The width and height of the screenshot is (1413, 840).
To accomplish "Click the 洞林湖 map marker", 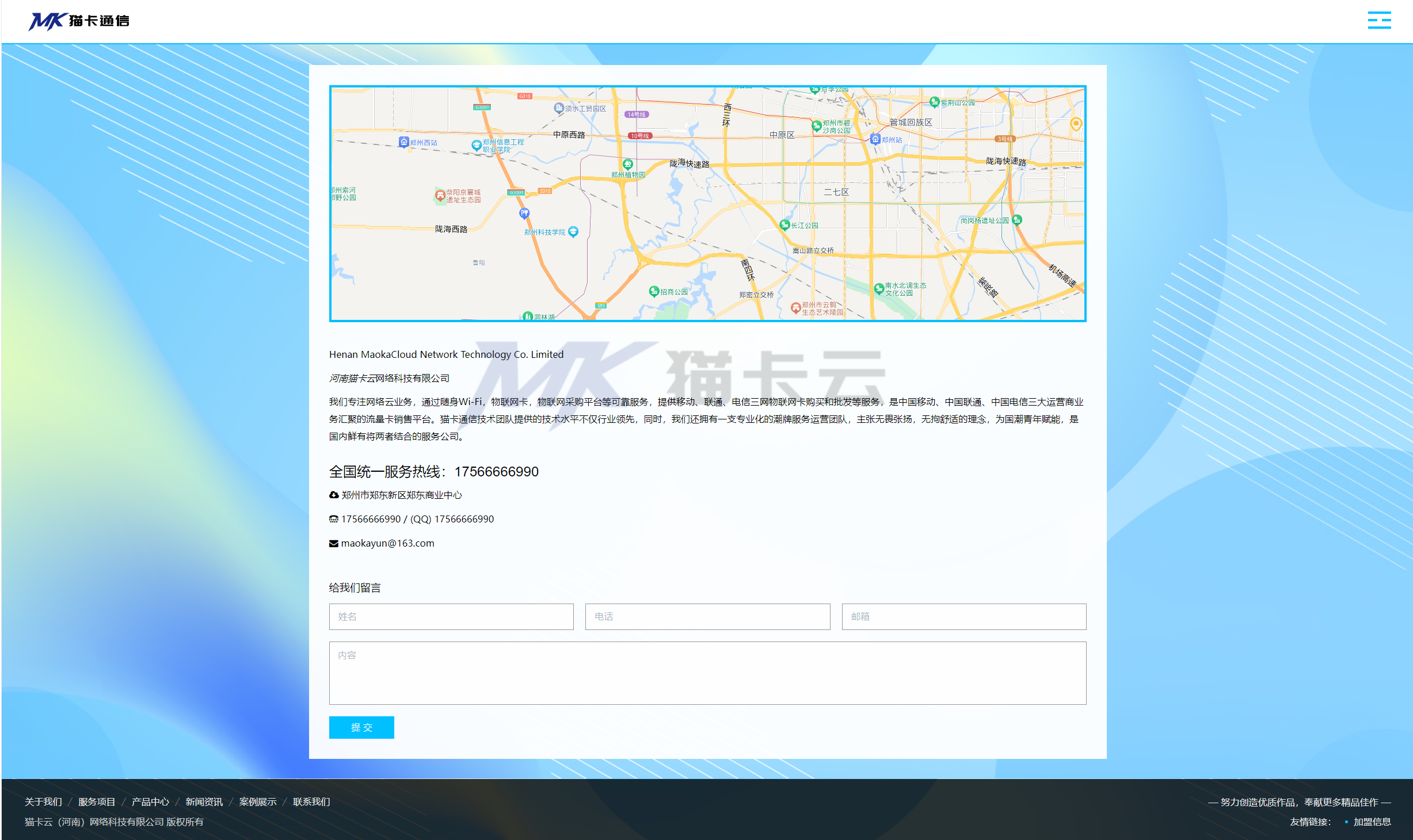I will tap(528, 316).
